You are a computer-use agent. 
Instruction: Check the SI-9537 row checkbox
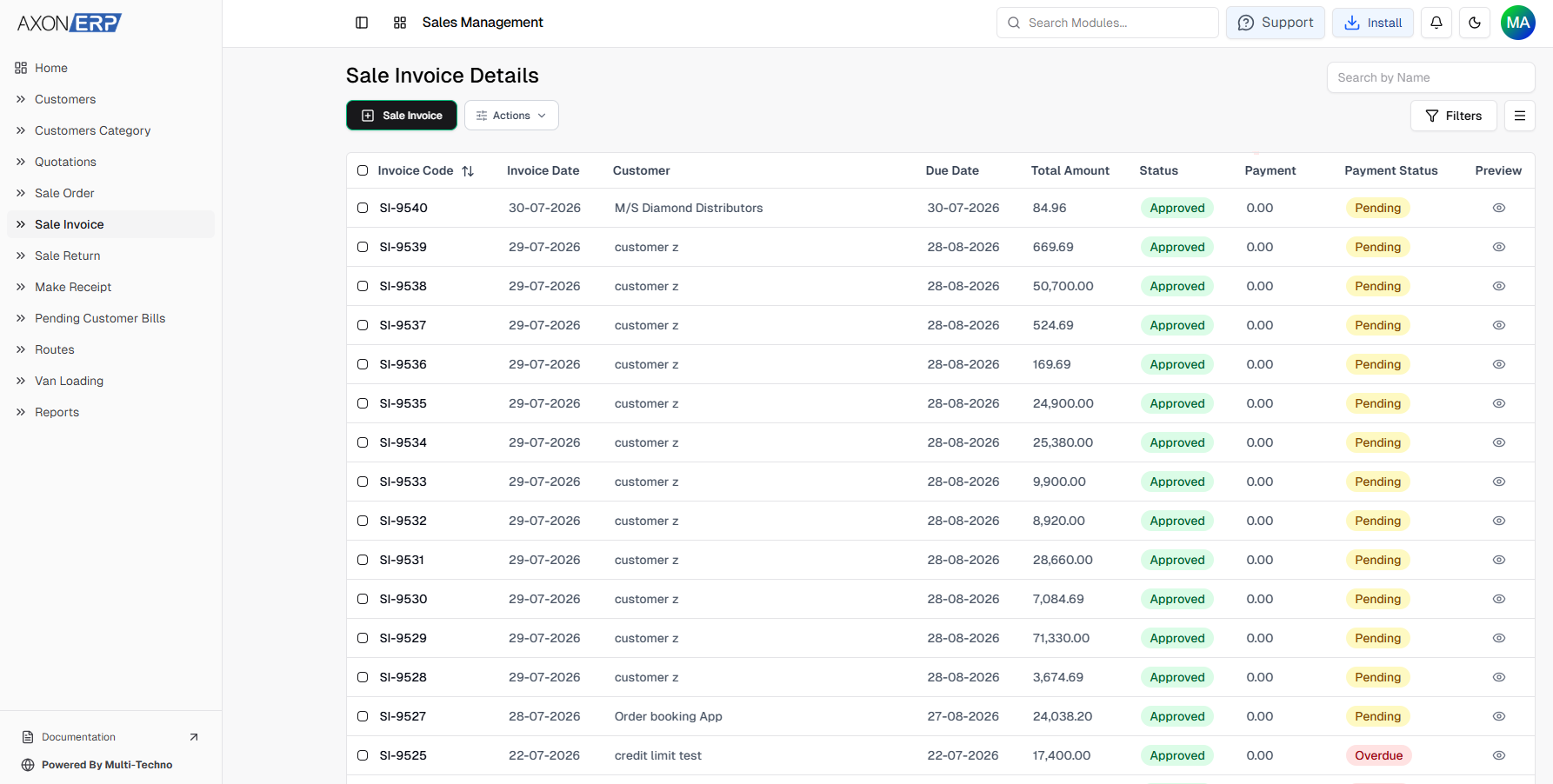(363, 325)
